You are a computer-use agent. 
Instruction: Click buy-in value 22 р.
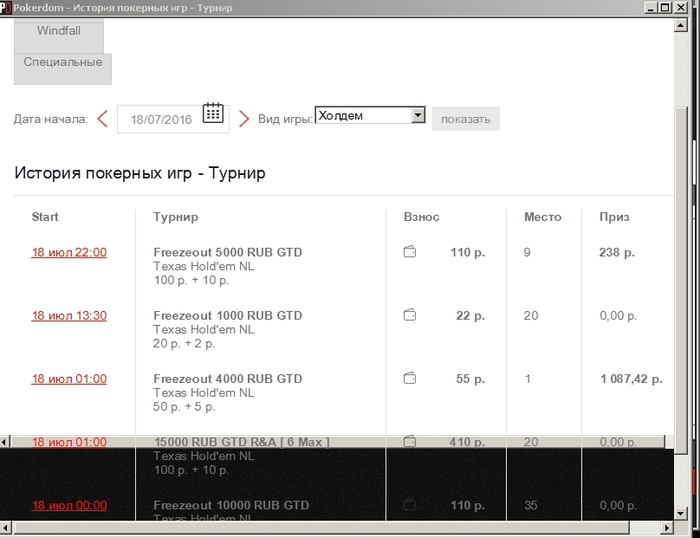(470, 316)
